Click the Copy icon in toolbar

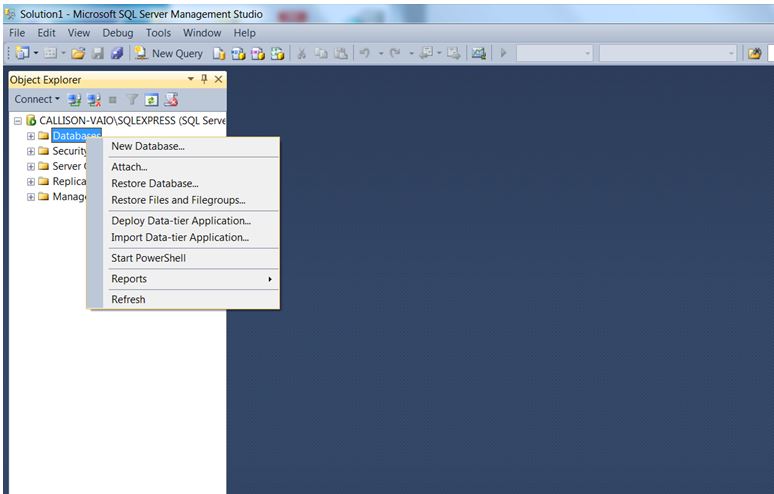(321, 53)
